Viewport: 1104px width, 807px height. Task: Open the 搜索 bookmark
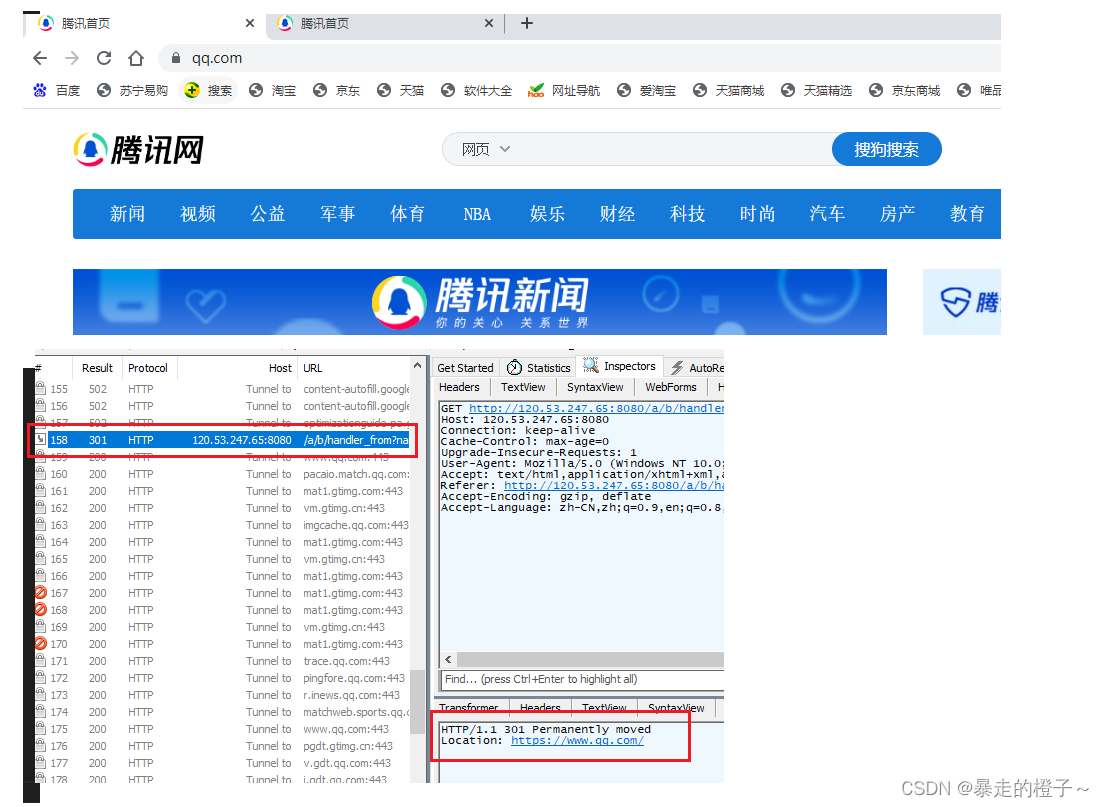[208, 90]
